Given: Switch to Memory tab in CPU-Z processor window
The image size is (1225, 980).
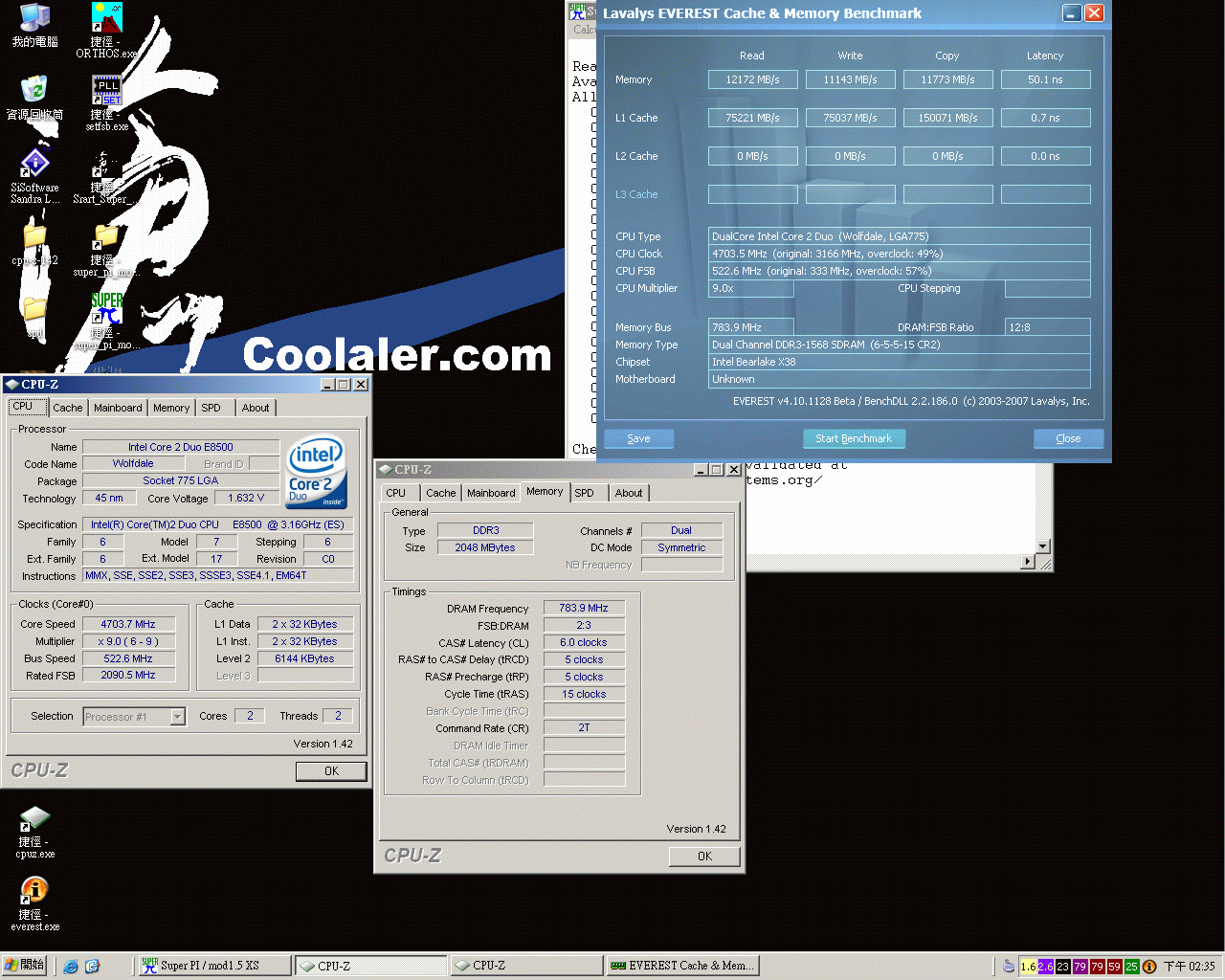Looking at the screenshot, I should [x=171, y=408].
